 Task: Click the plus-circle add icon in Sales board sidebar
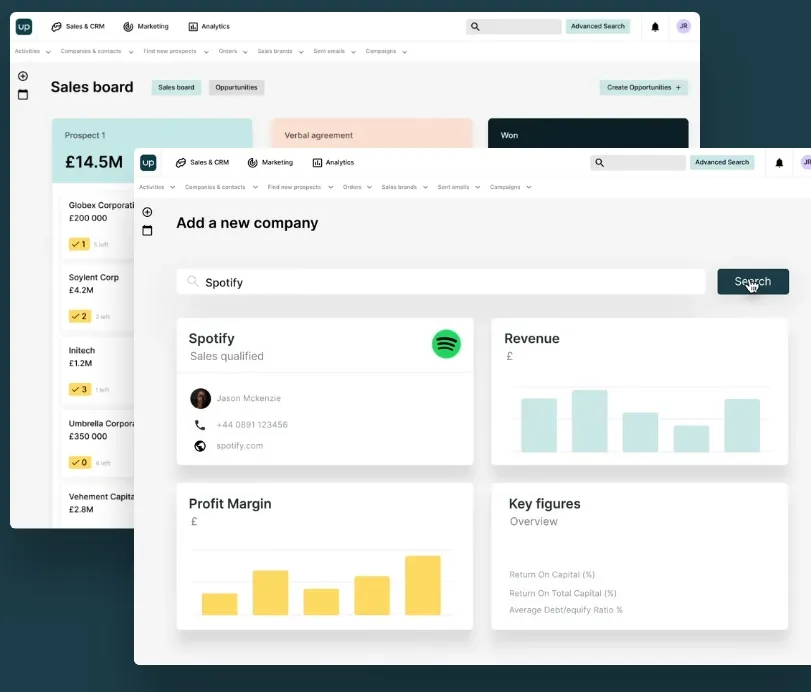(x=23, y=76)
